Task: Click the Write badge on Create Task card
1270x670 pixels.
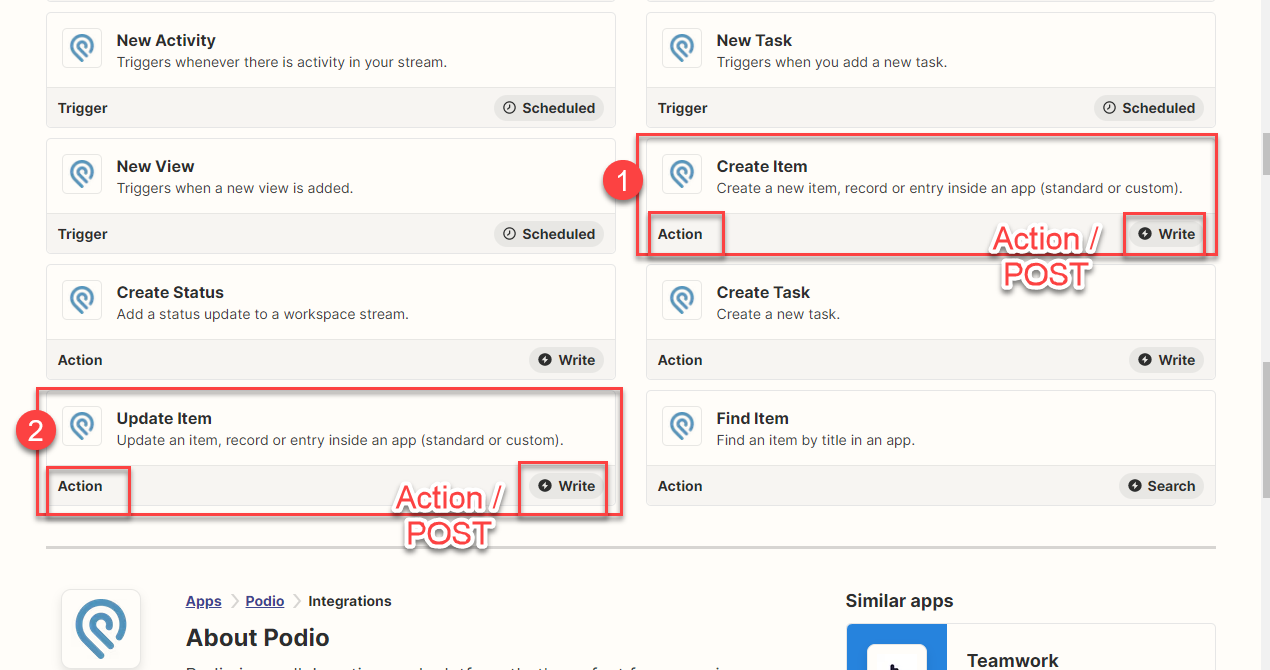Action: click(1166, 360)
